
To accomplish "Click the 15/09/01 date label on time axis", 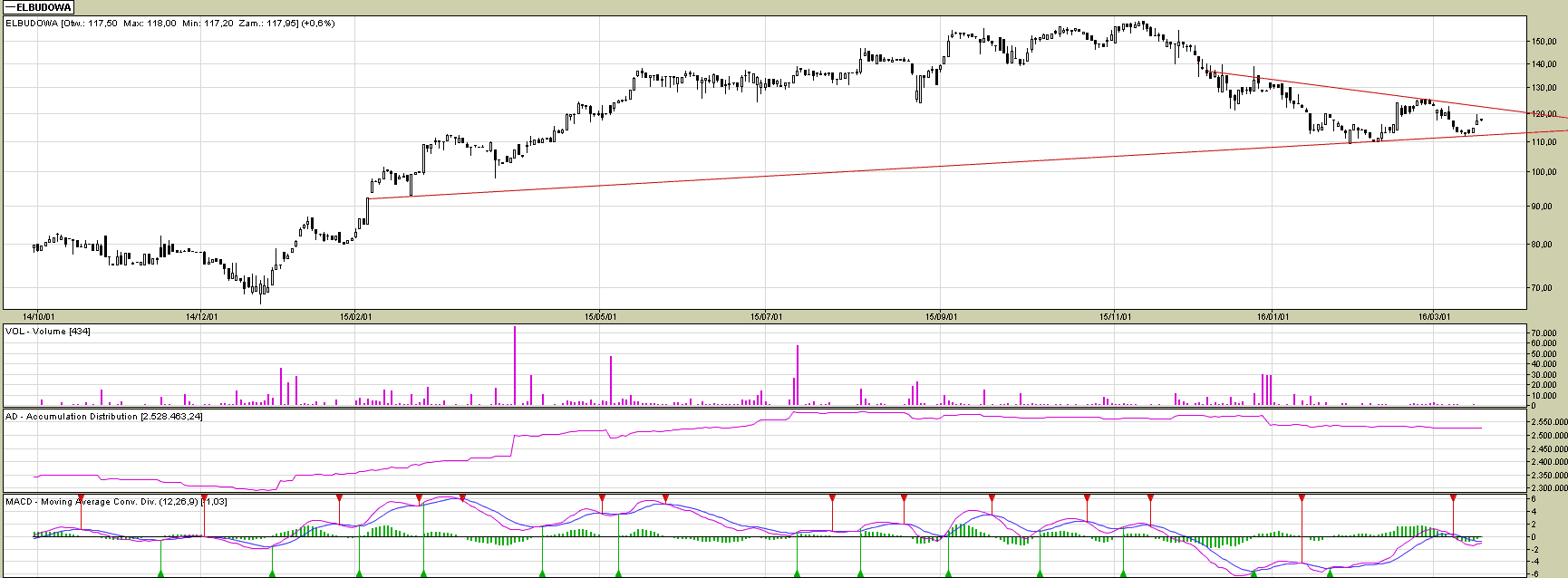I will 941,317.
